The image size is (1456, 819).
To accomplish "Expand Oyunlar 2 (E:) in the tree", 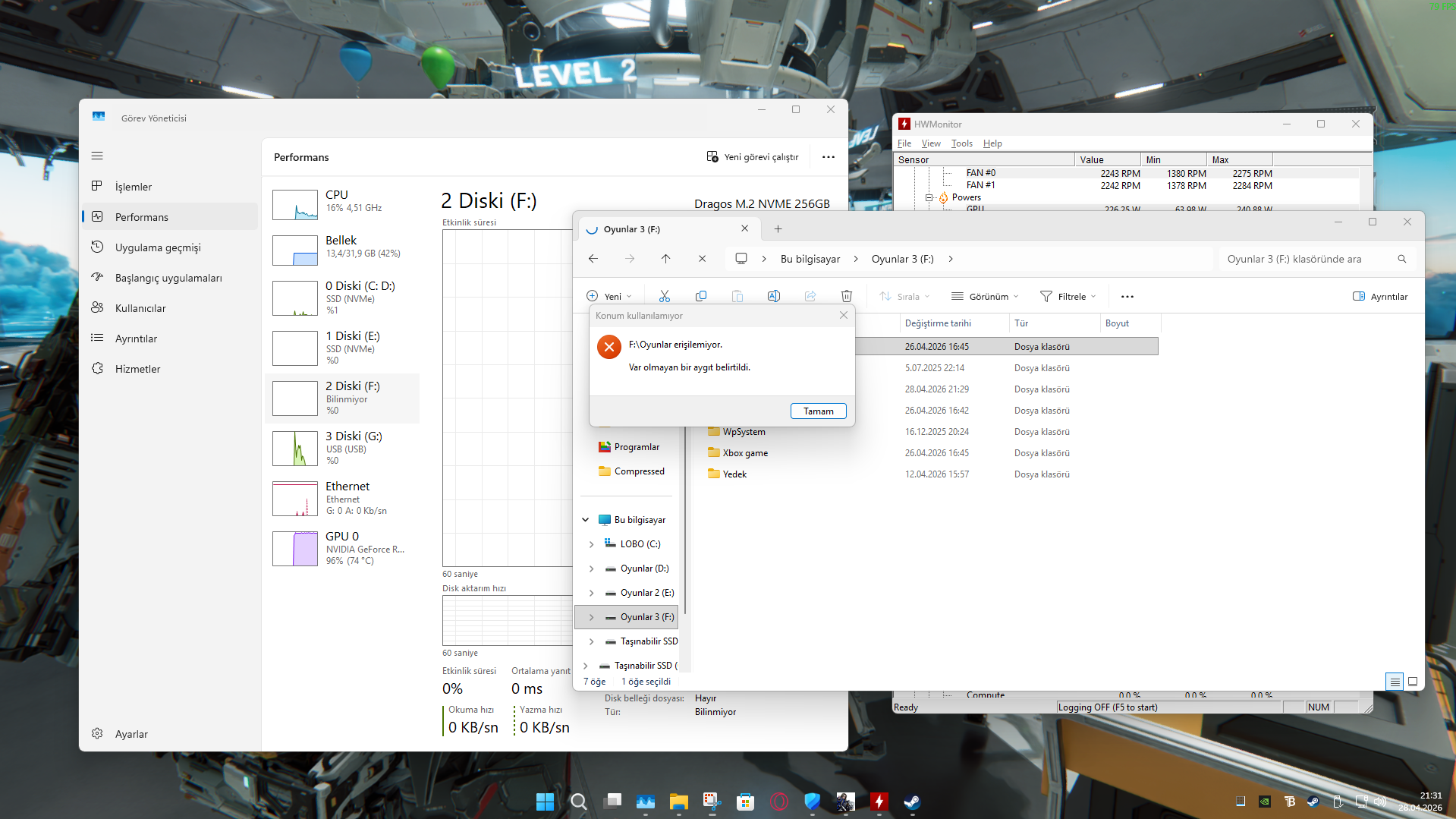I will [x=591, y=592].
